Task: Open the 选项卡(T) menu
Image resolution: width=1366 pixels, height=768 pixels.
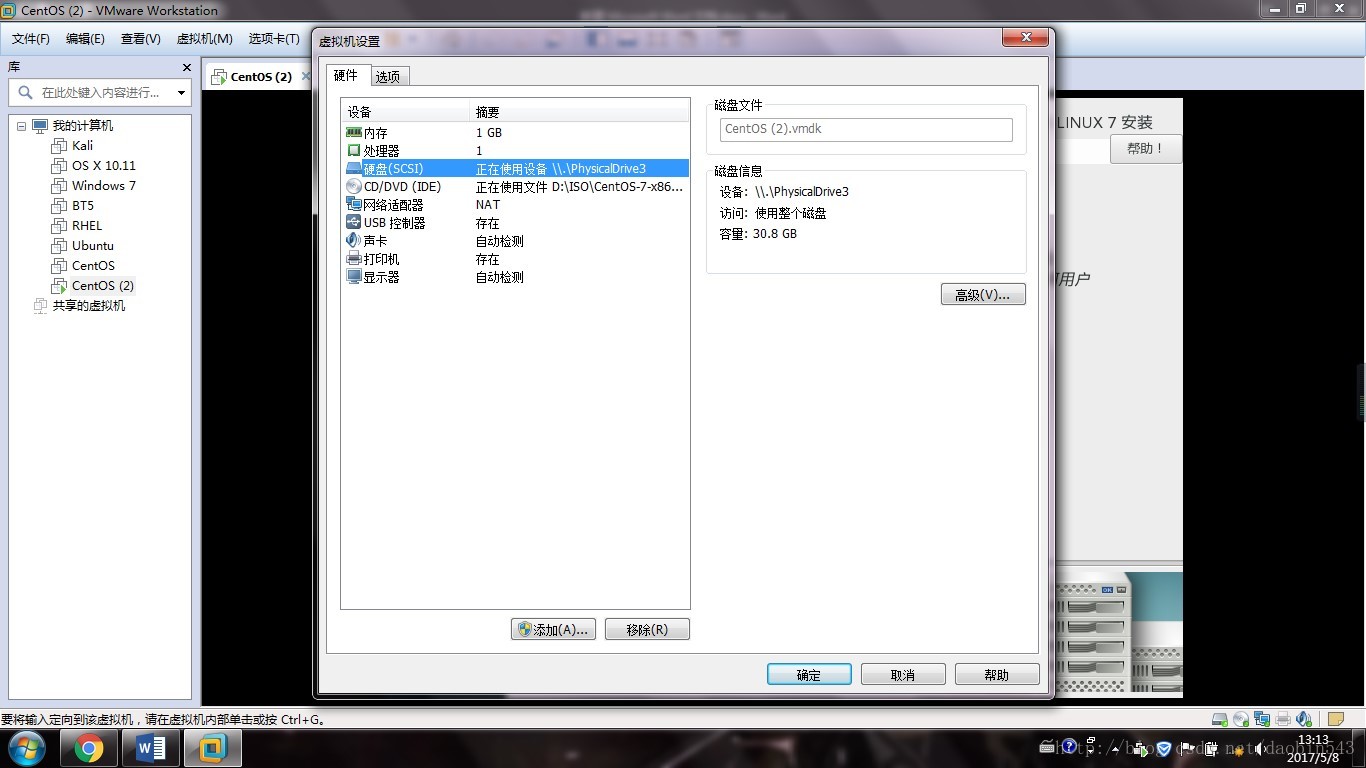Action: (274, 39)
